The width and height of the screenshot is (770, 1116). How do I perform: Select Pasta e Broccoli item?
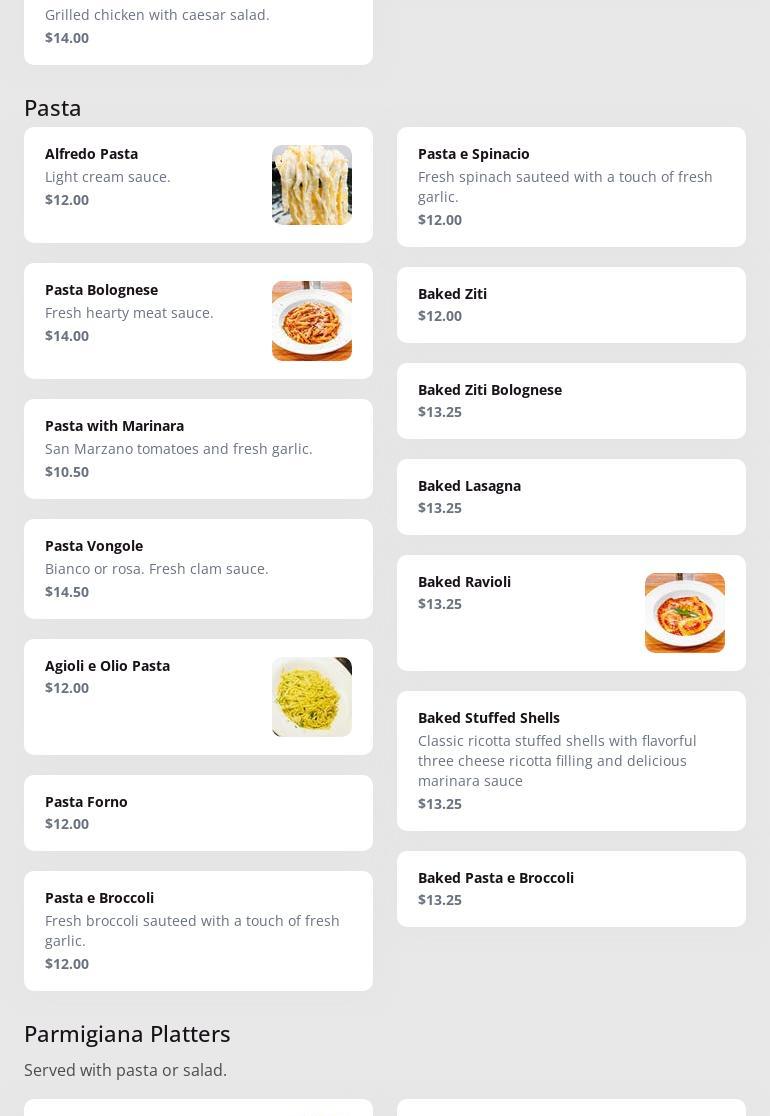click(100, 898)
